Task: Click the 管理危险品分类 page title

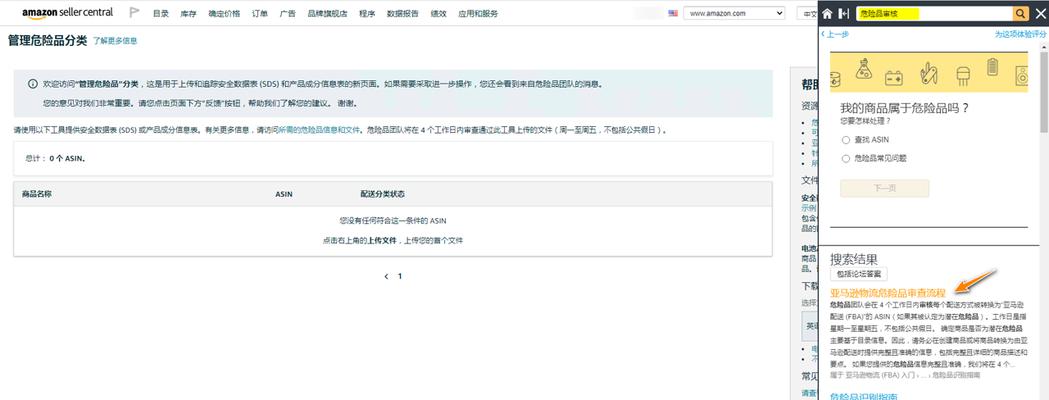Action: (x=47, y=41)
